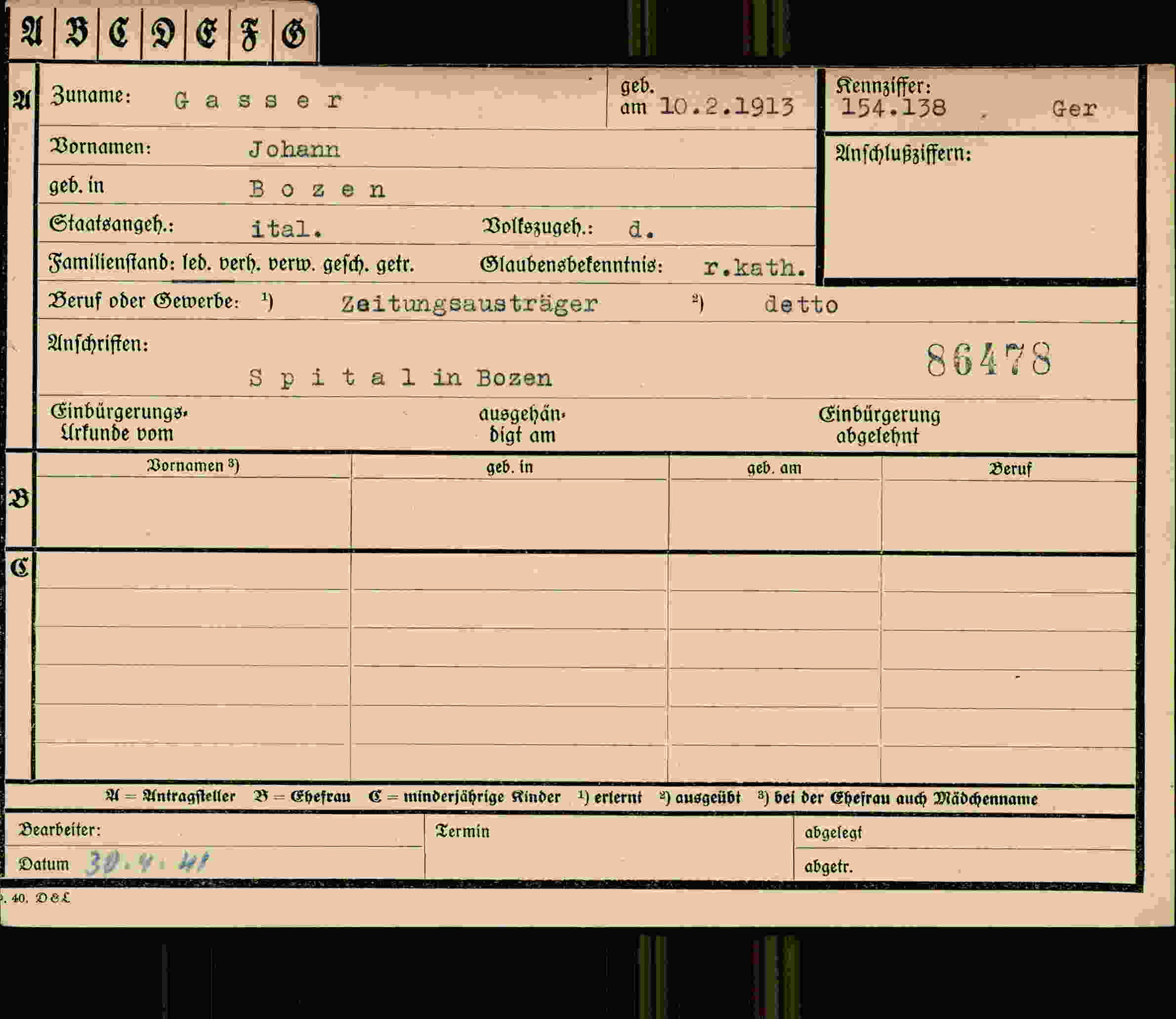Click the birth date 10.2.1913
1176x1019 pixels.
tap(726, 106)
